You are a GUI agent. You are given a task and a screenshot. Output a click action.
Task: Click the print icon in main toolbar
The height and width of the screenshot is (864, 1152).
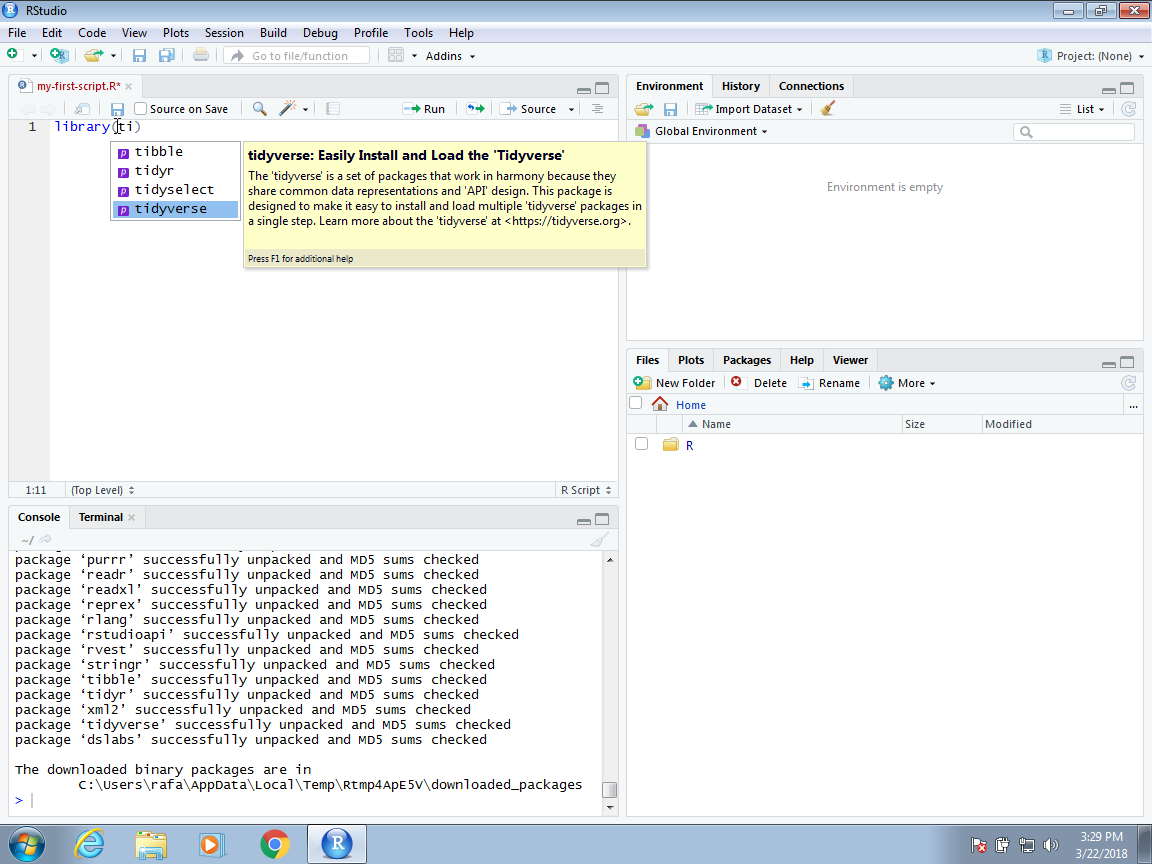(x=201, y=56)
